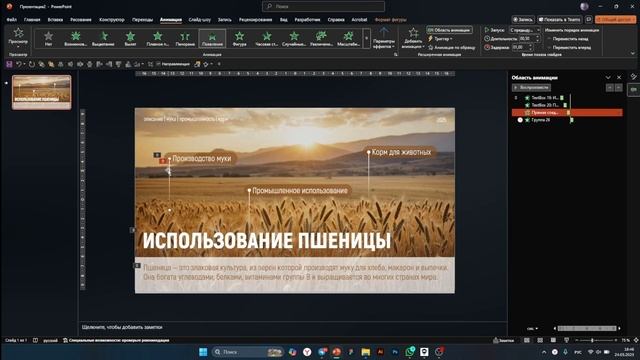Viewport: 640px width, 360px height.
Task: Collapse the ribbon with the chevron
Action: (x=633, y=53)
